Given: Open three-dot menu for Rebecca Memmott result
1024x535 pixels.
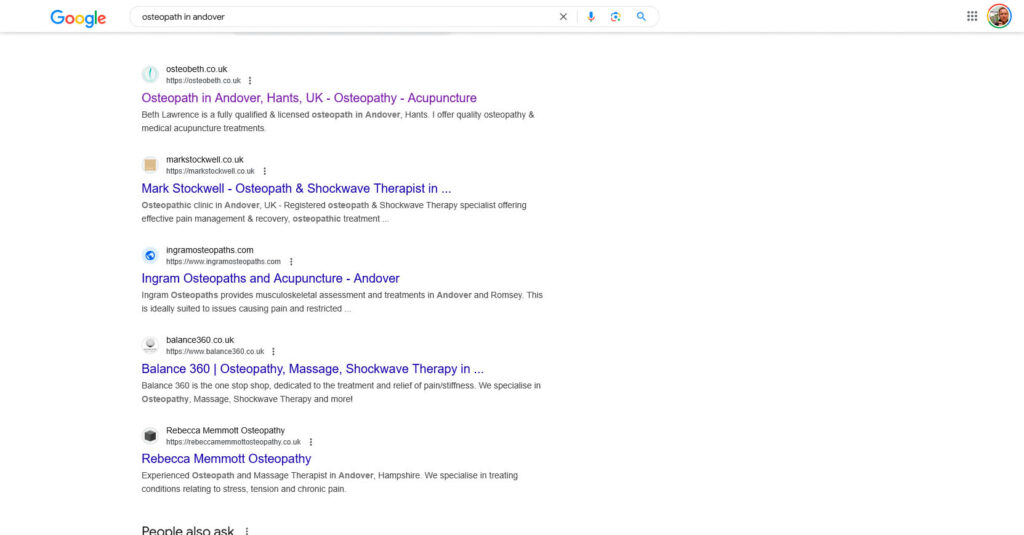Looking at the screenshot, I should (x=310, y=442).
